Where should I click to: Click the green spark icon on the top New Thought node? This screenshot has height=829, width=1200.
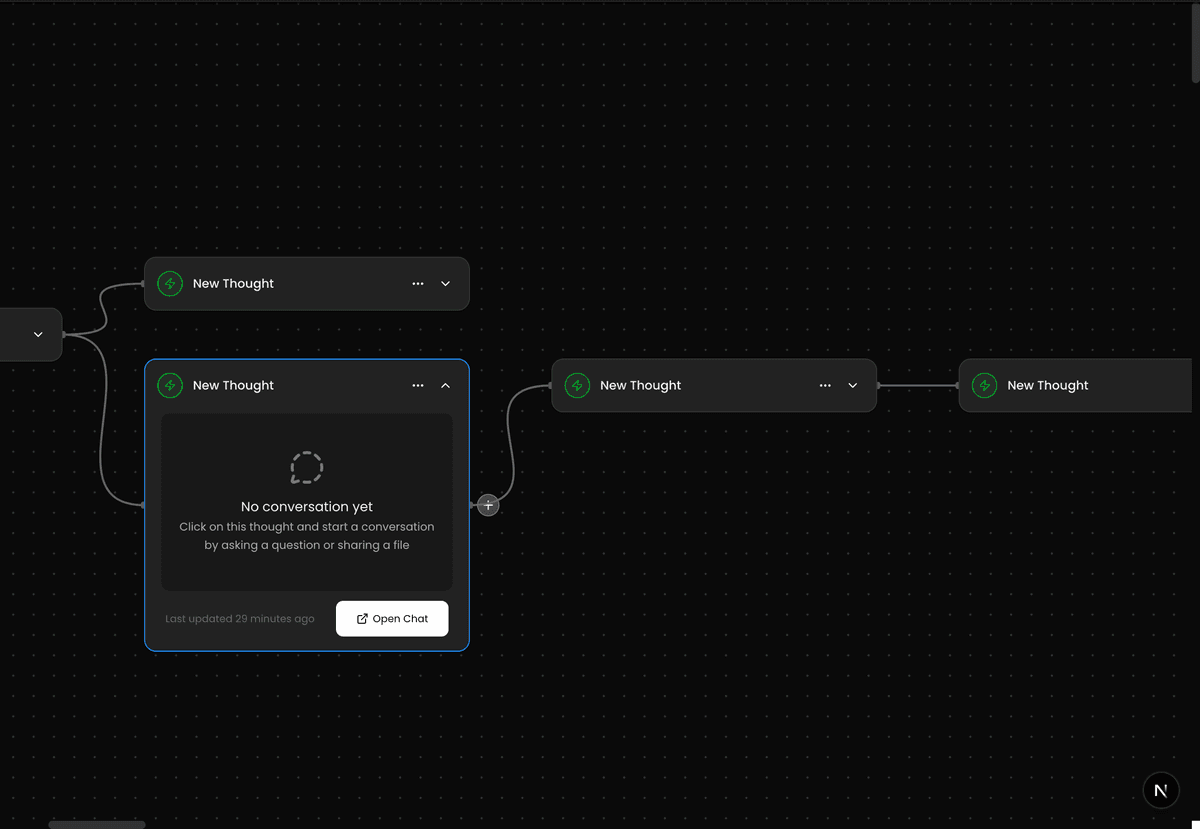pos(170,283)
